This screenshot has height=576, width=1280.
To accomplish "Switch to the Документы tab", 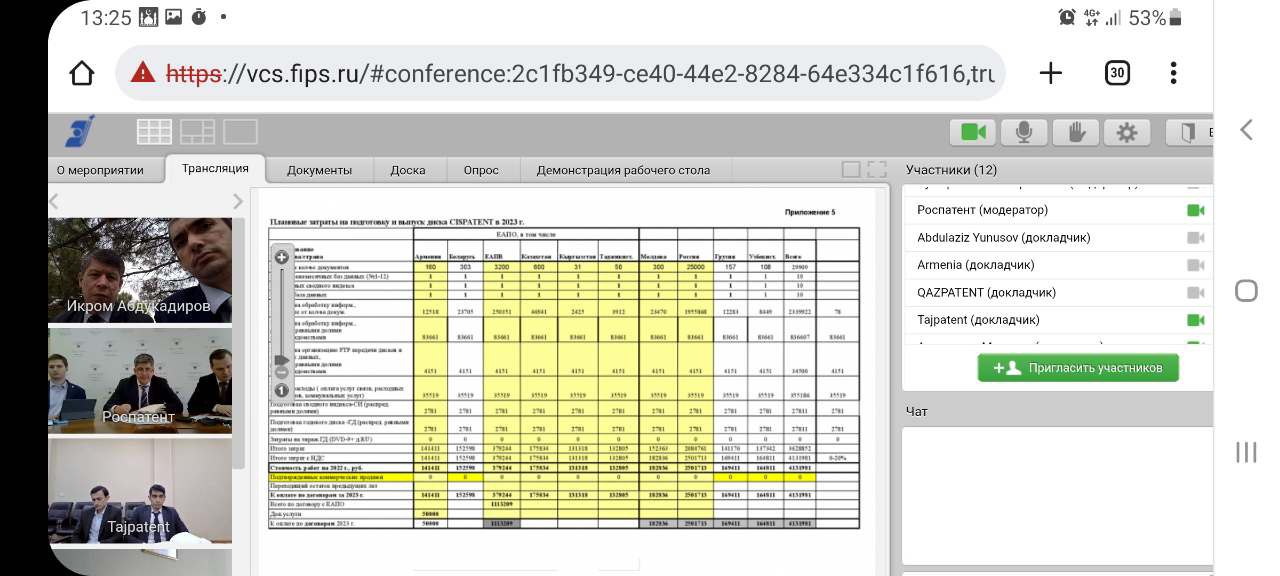I will click(x=319, y=170).
